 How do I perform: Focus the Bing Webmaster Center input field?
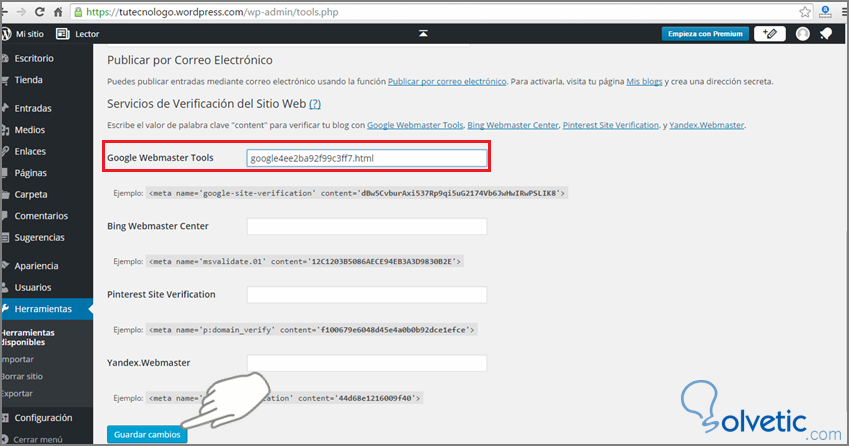click(x=367, y=226)
